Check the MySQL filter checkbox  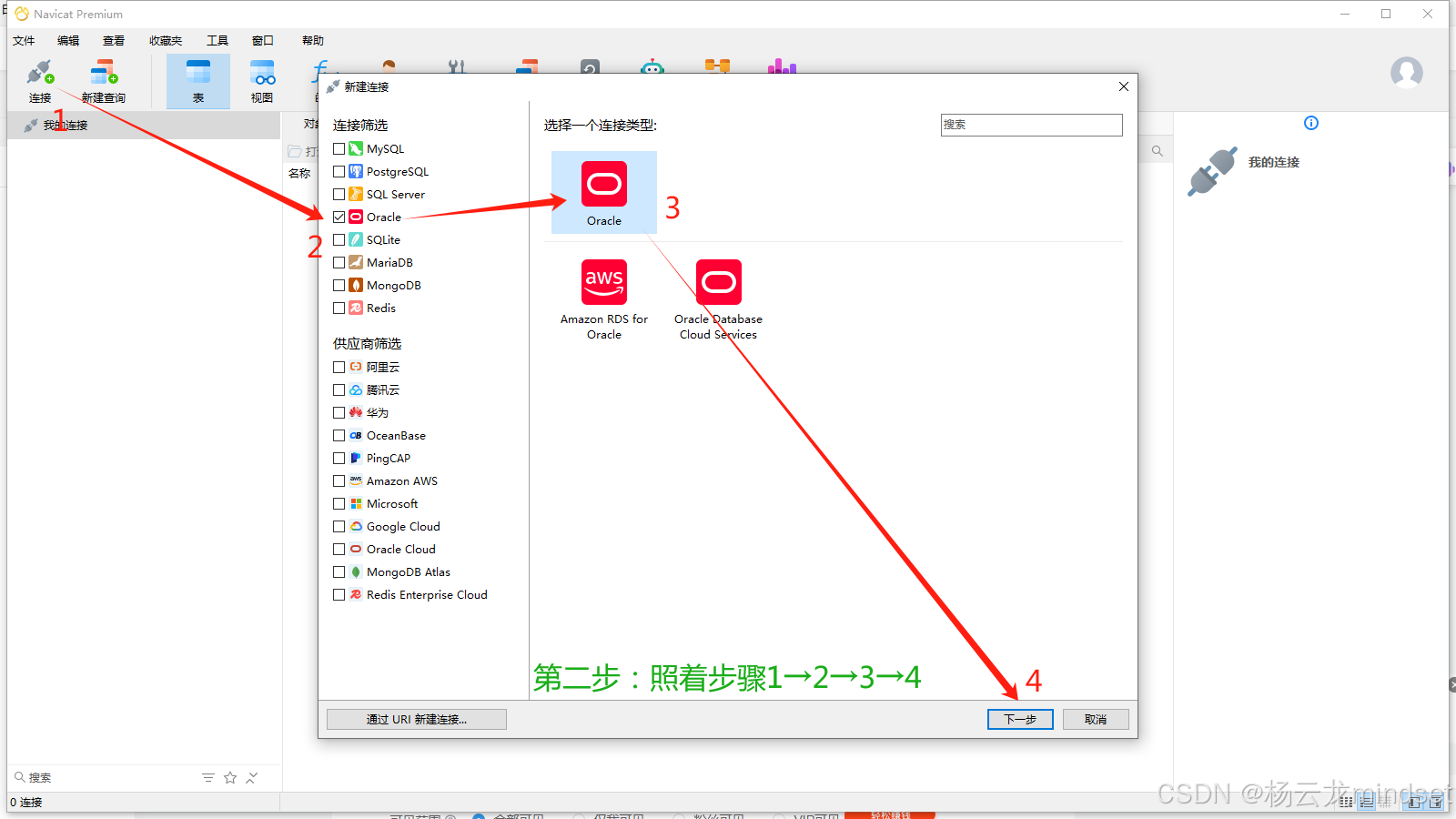339,148
